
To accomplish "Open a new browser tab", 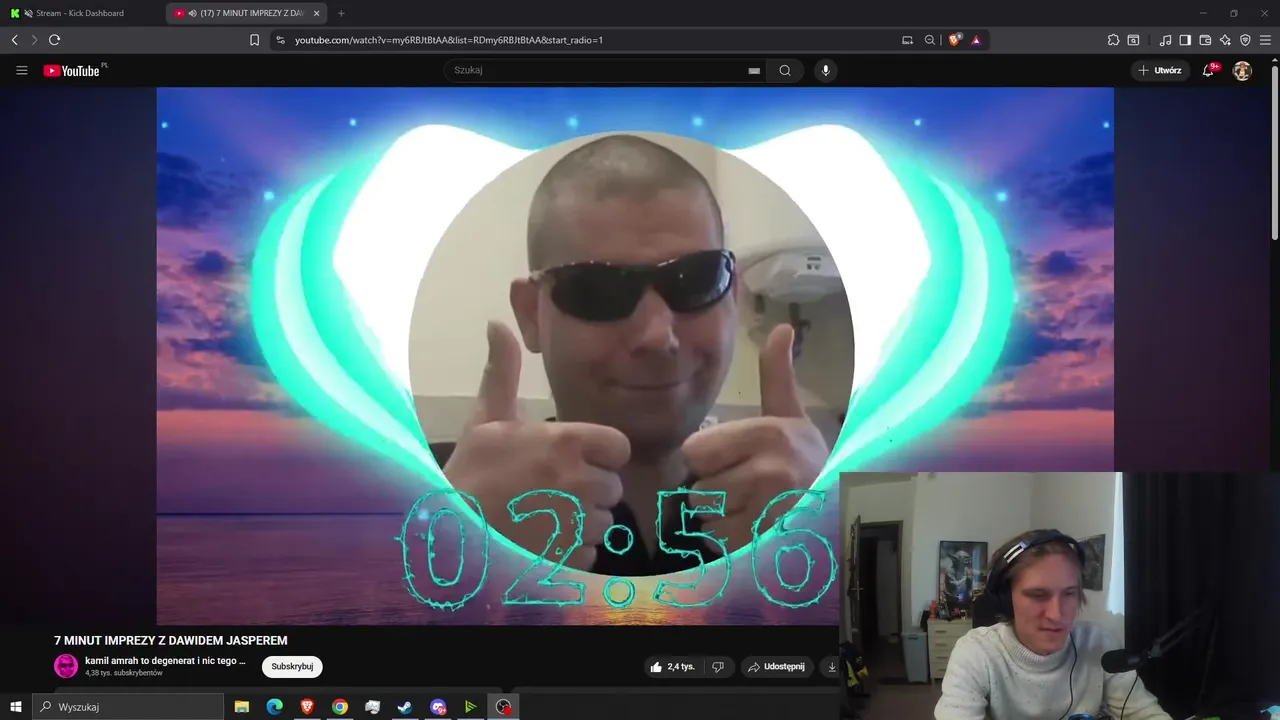I will [341, 13].
